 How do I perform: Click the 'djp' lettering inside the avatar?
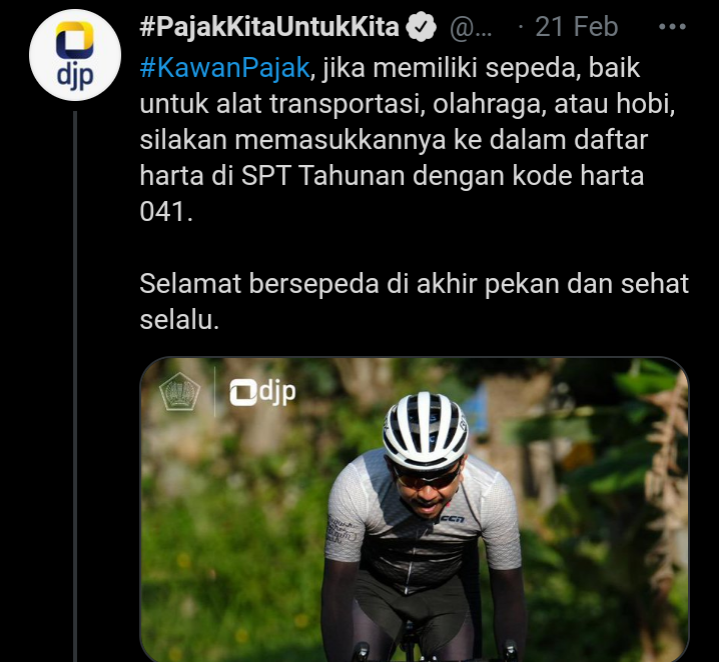[x=75, y=76]
